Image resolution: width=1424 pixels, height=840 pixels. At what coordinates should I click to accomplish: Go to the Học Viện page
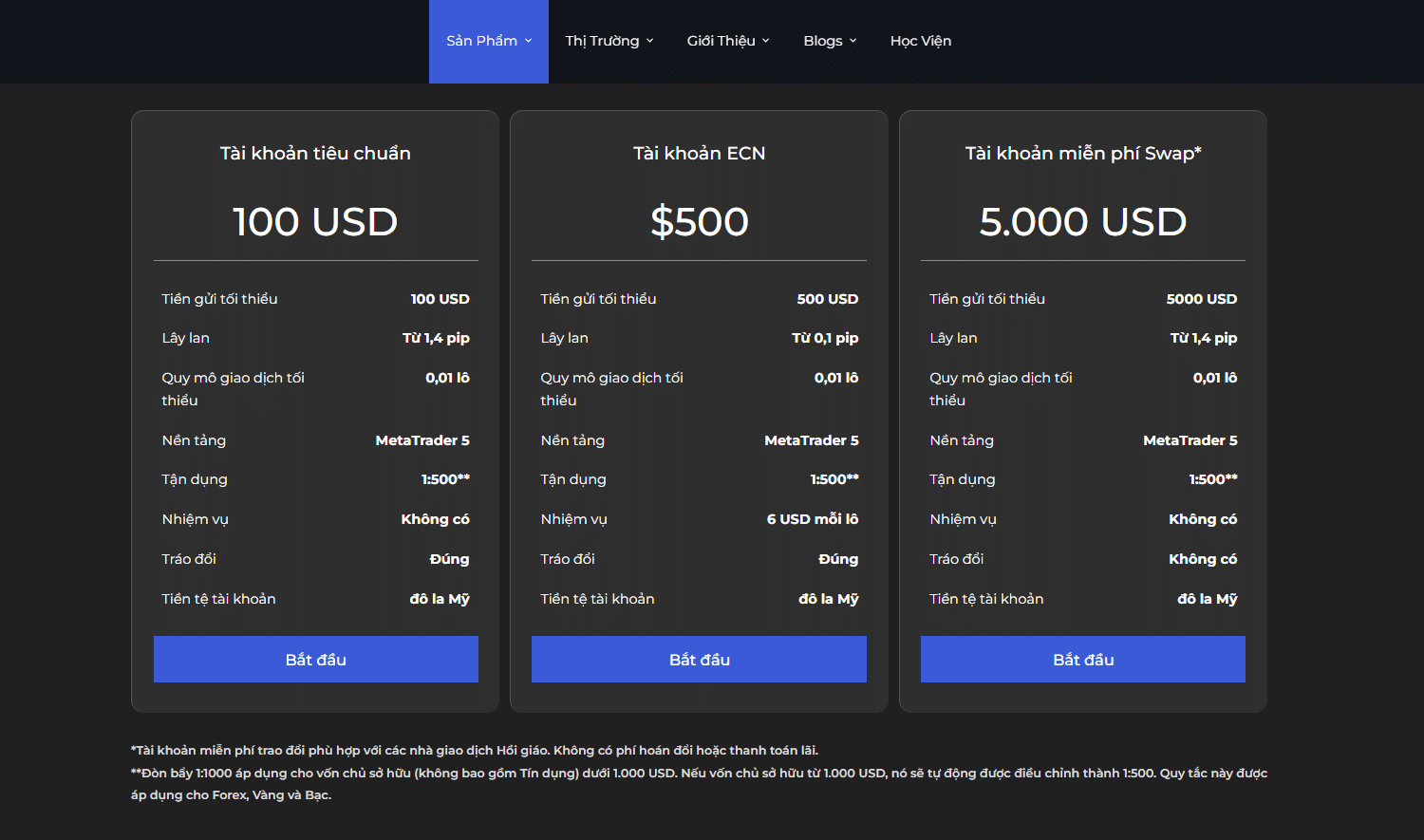click(920, 41)
